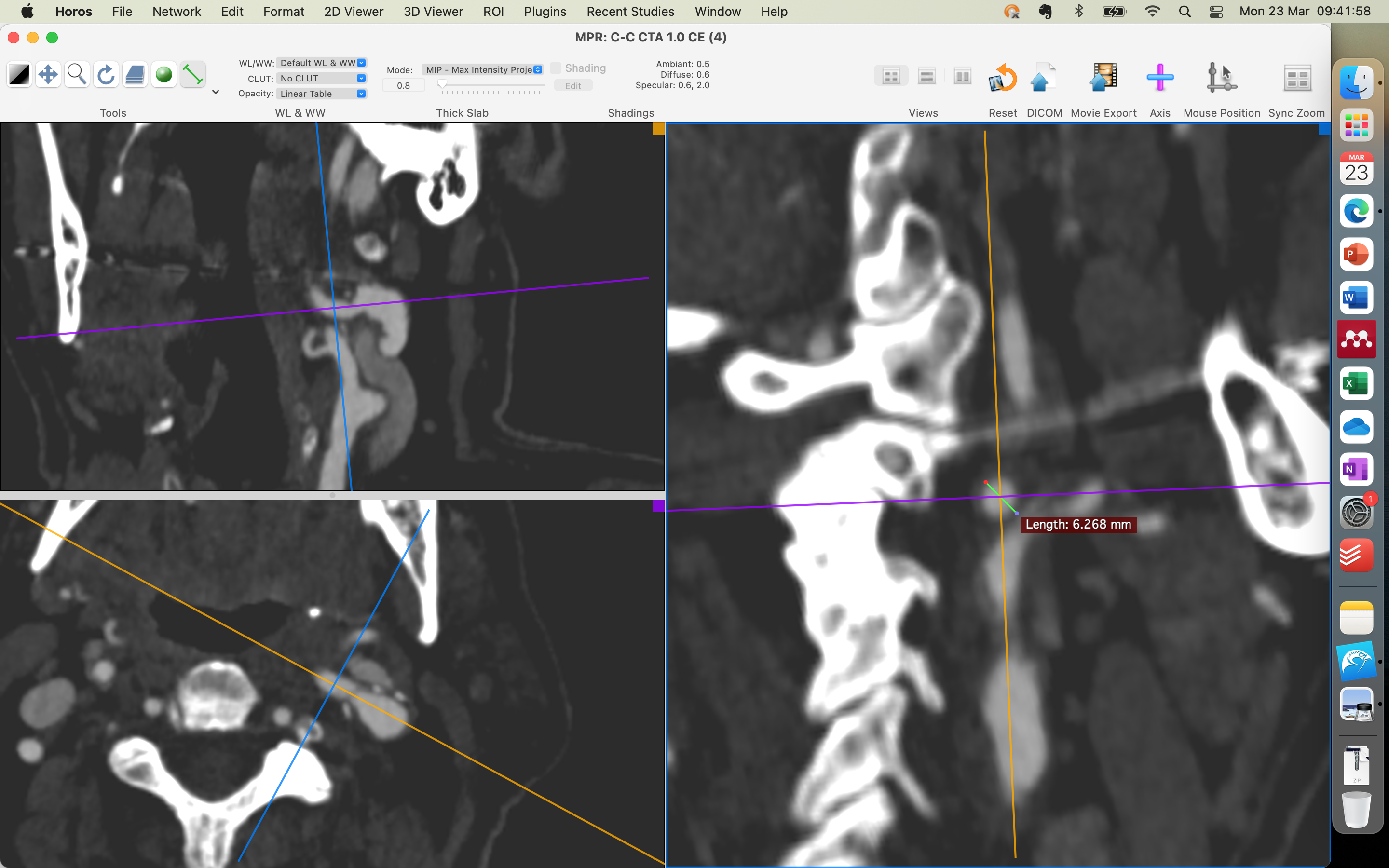Image resolution: width=1389 pixels, height=868 pixels.
Task: Click the Movie Export icon
Action: point(1103,78)
